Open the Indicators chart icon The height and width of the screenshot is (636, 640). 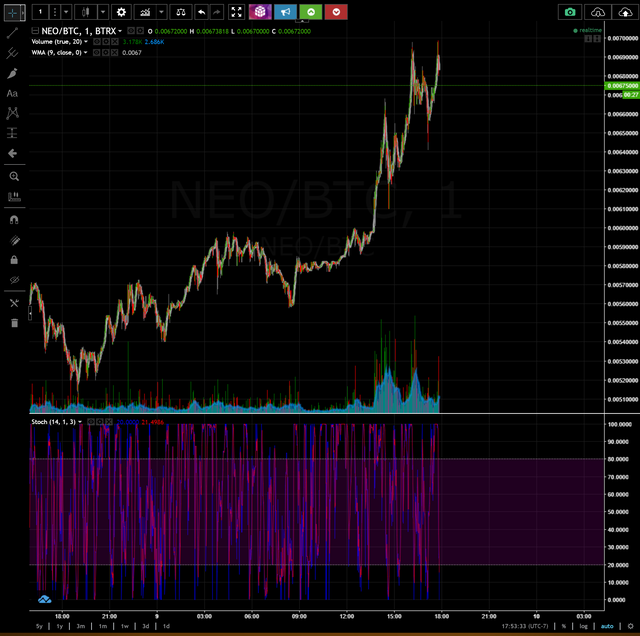pyautogui.click(x=145, y=12)
